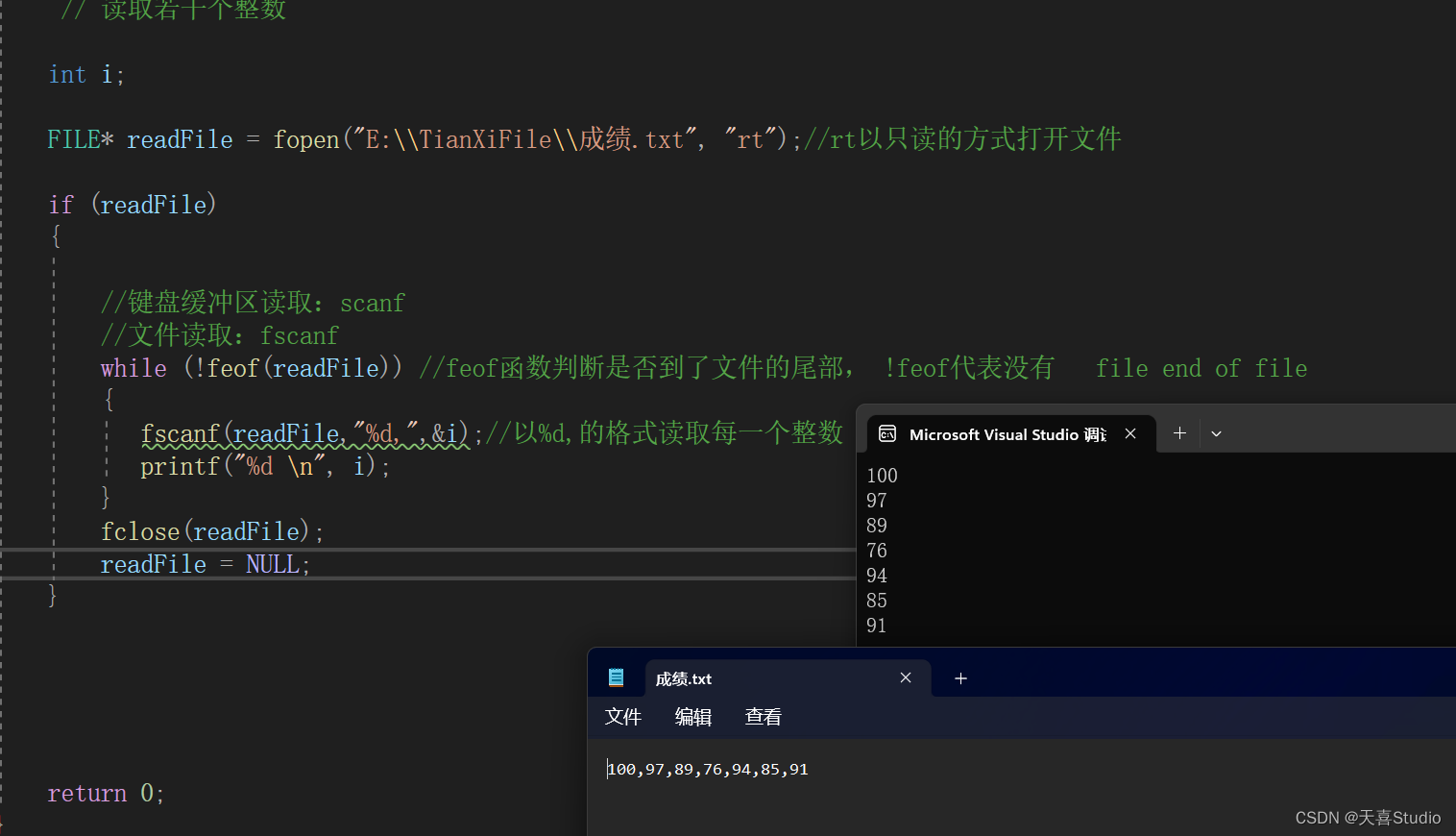Screen dimensions: 1456x836
Task: Click the comment '//rt以只读的方式打开文件'
Action: pos(962,139)
